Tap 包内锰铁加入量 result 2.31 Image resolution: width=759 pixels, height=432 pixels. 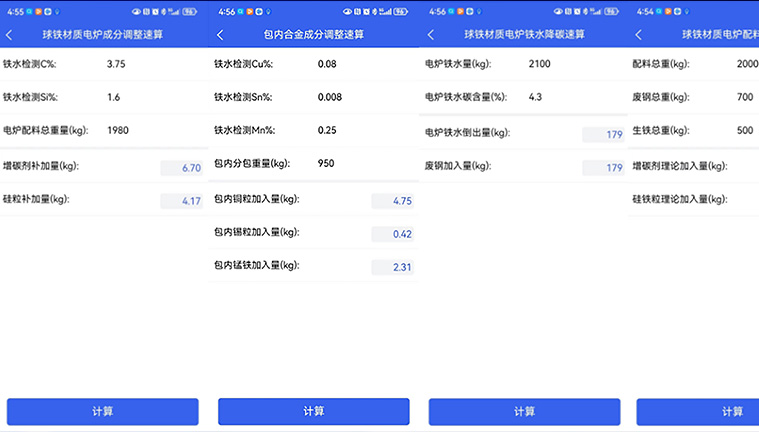[392, 267]
